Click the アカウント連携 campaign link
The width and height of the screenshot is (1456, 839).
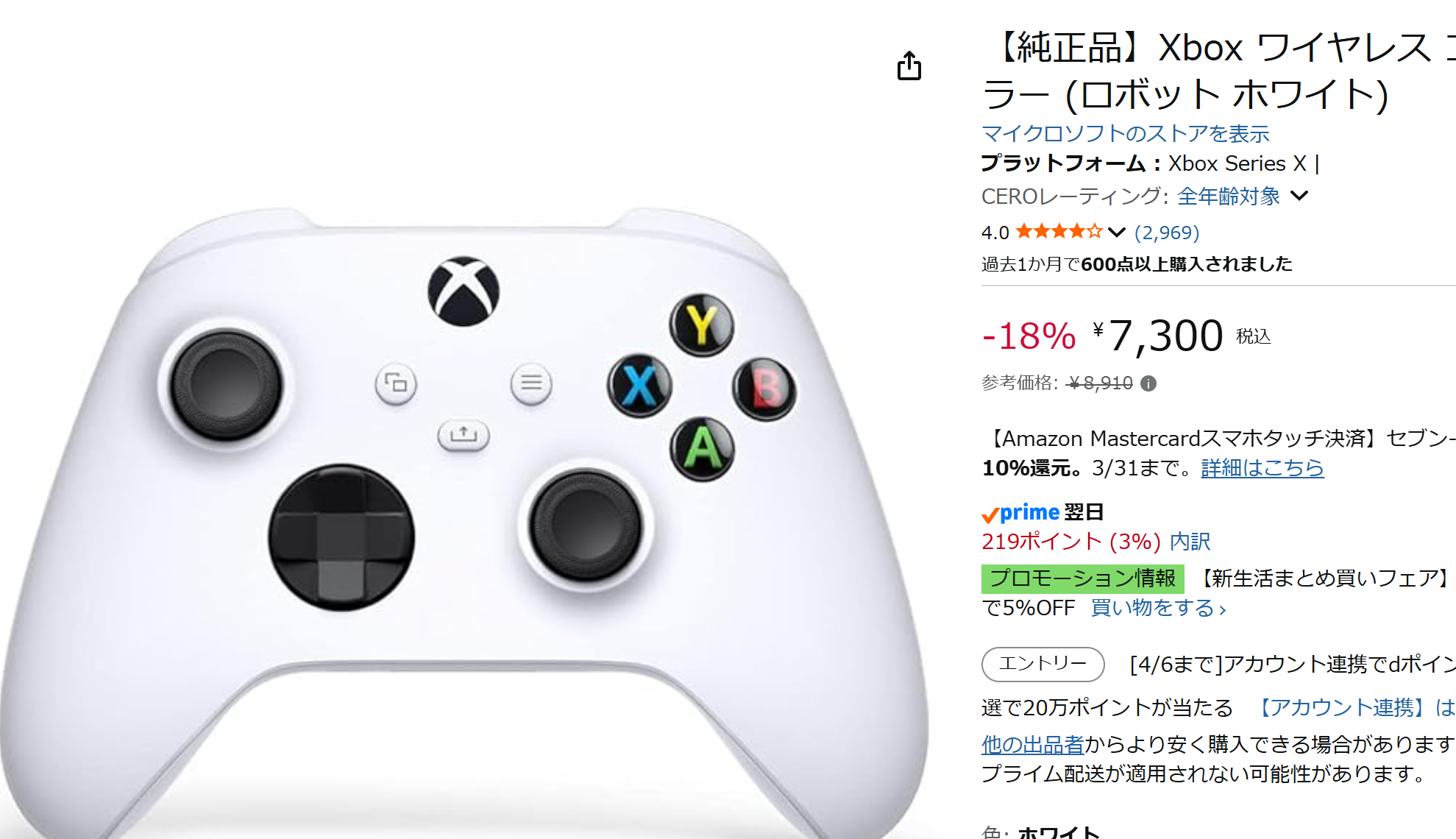tap(1353, 708)
